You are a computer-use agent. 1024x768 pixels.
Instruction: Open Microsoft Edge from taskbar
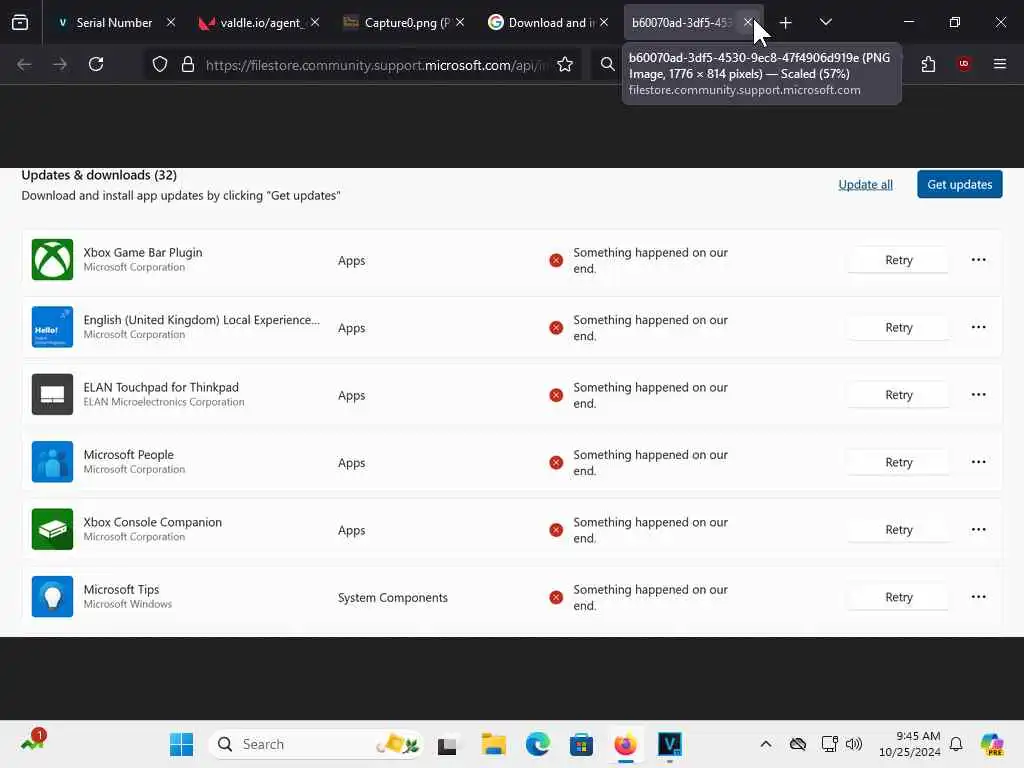pyautogui.click(x=537, y=744)
